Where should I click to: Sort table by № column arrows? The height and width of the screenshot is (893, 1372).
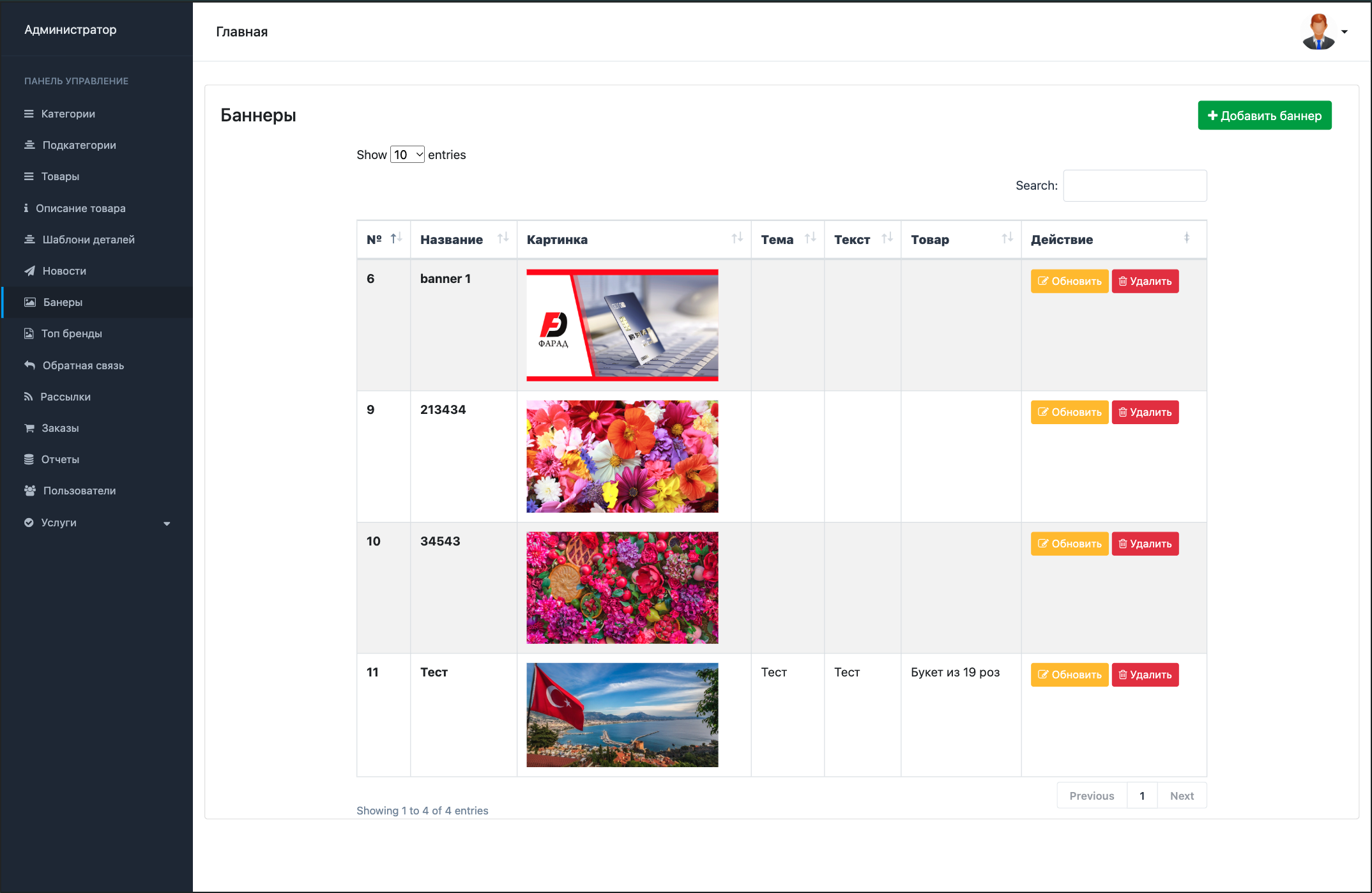(x=397, y=238)
